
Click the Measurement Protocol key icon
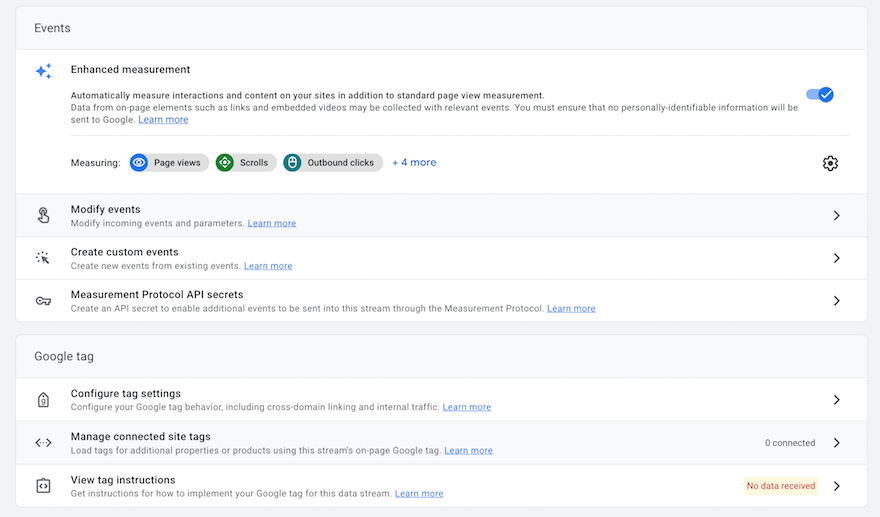(x=43, y=301)
